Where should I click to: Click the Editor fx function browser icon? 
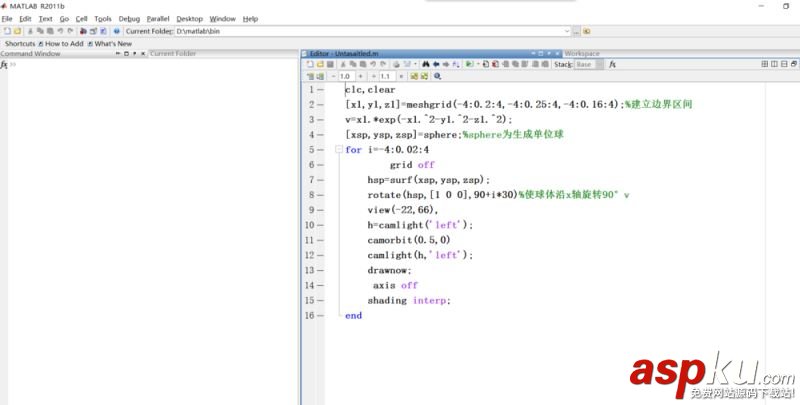[x=612, y=64]
